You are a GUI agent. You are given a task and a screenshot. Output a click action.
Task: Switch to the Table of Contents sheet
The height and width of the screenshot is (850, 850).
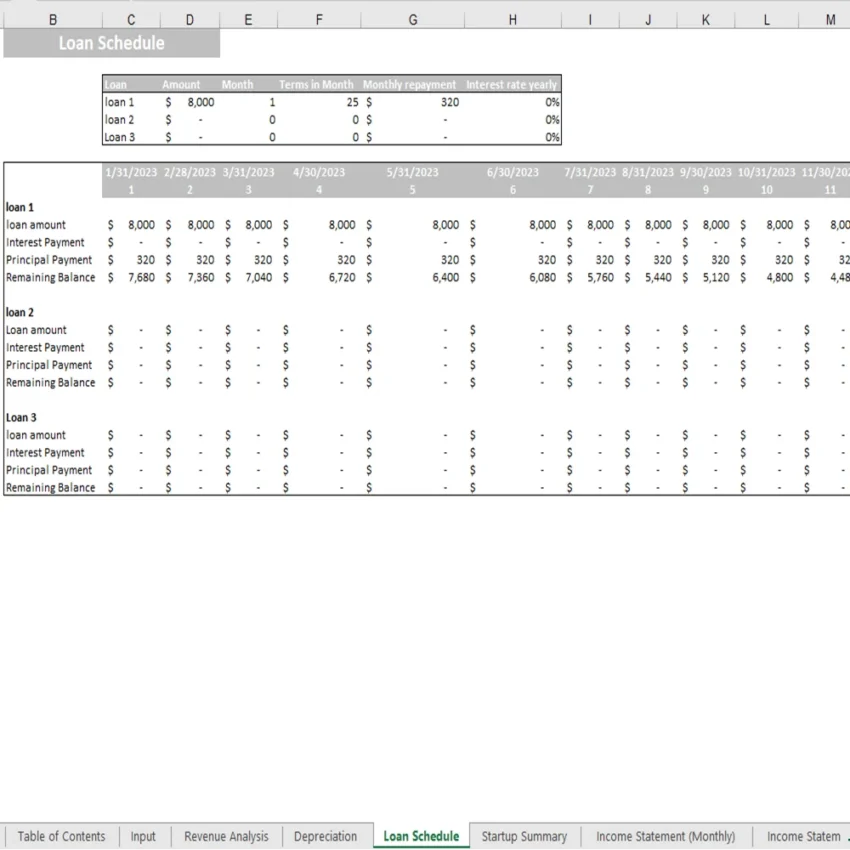[x=61, y=836]
